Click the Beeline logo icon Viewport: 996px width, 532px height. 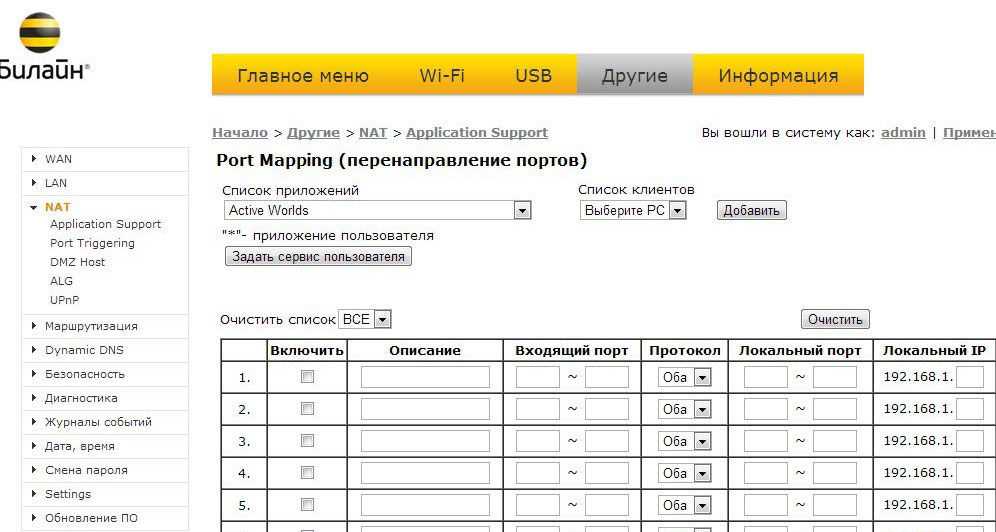[x=39, y=32]
